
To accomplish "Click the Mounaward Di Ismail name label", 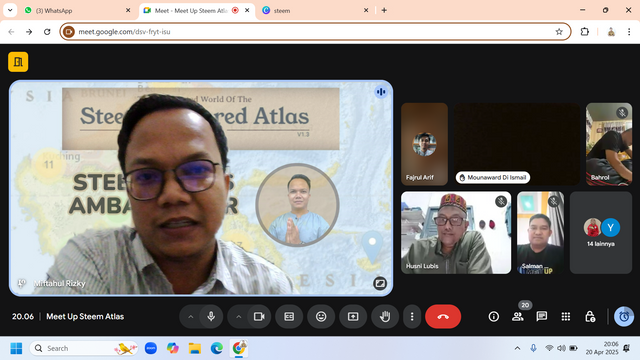I will pos(493,178).
